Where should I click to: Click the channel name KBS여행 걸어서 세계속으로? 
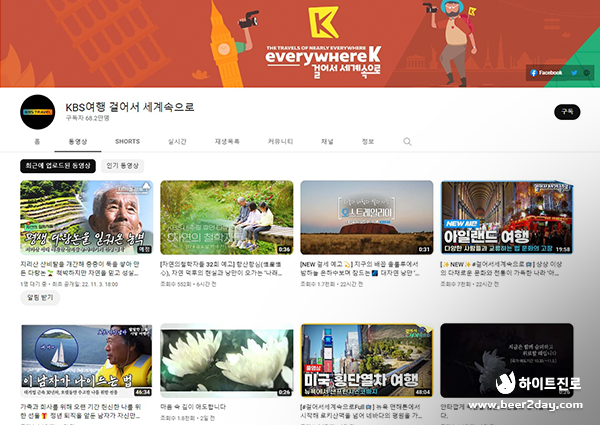pyautogui.click(x=130, y=107)
